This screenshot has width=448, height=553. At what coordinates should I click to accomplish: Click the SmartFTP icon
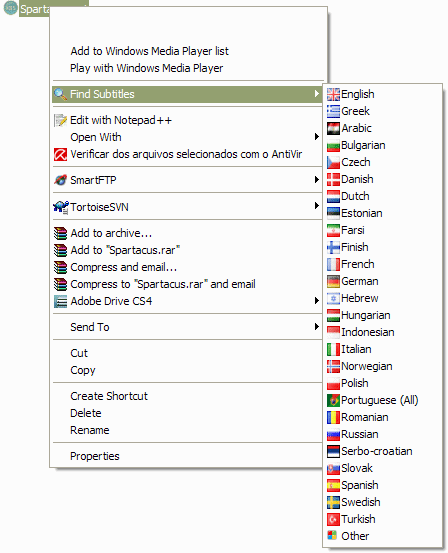click(x=60, y=180)
